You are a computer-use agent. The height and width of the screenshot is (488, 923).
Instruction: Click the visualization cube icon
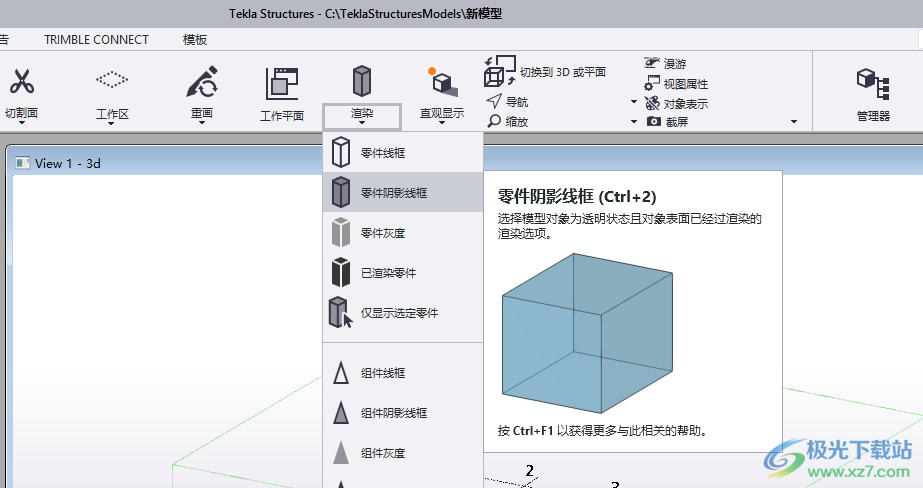coord(443,82)
